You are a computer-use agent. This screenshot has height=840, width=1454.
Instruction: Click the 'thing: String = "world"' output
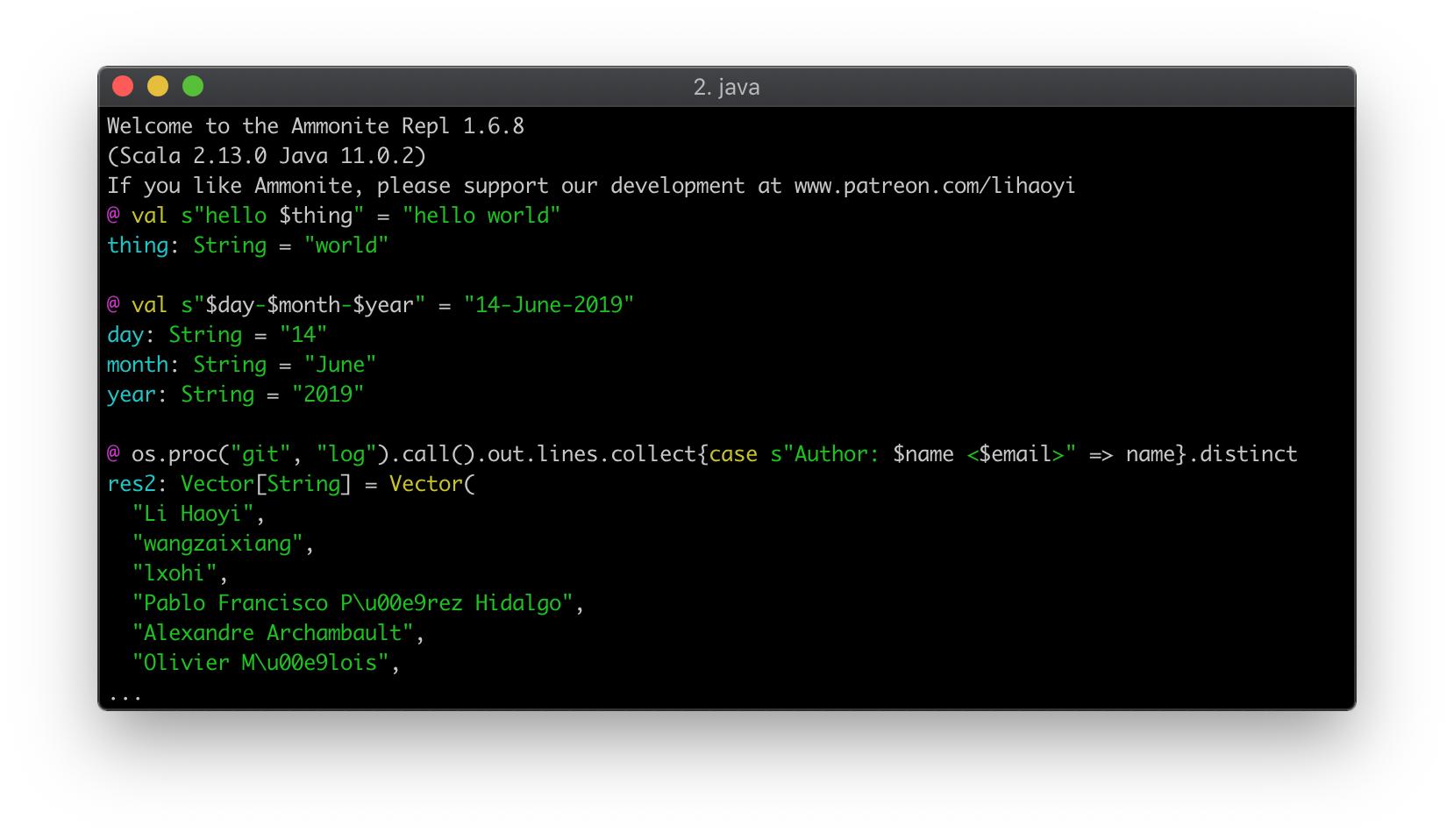pos(247,246)
